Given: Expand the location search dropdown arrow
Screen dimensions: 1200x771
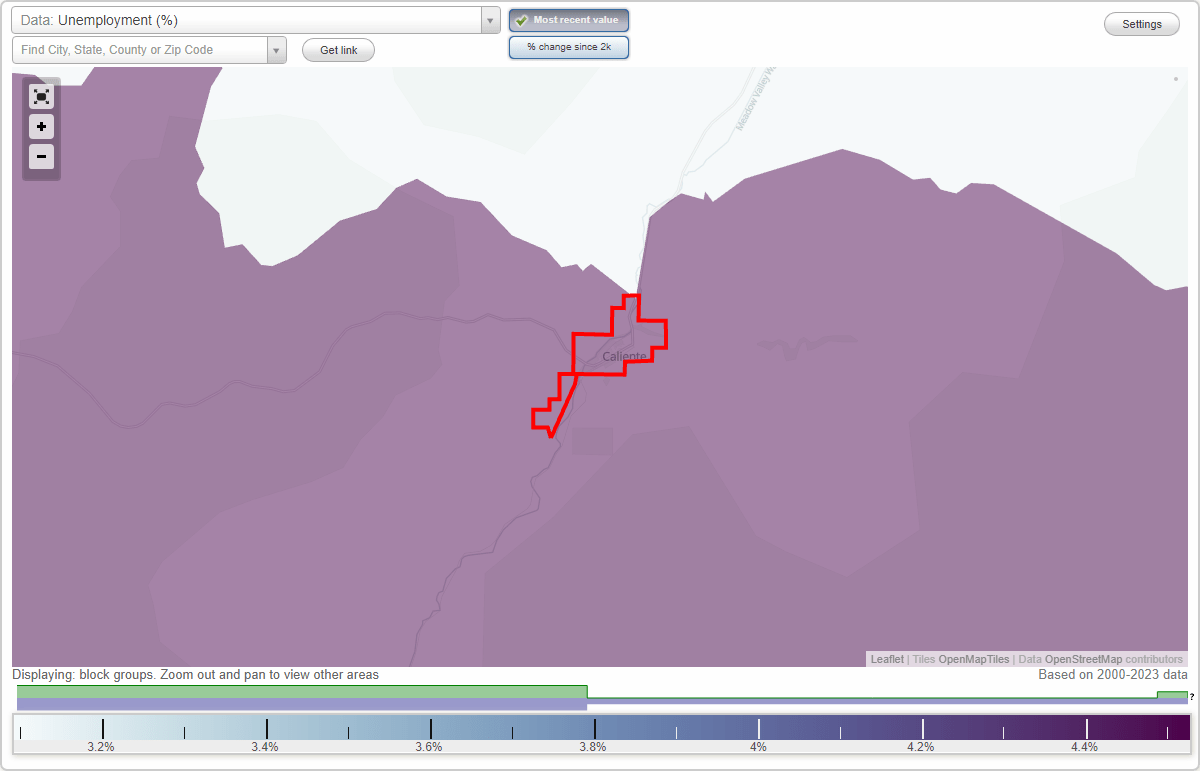Looking at the screenshot, I should pyautogui.click(x=277, y=50).
